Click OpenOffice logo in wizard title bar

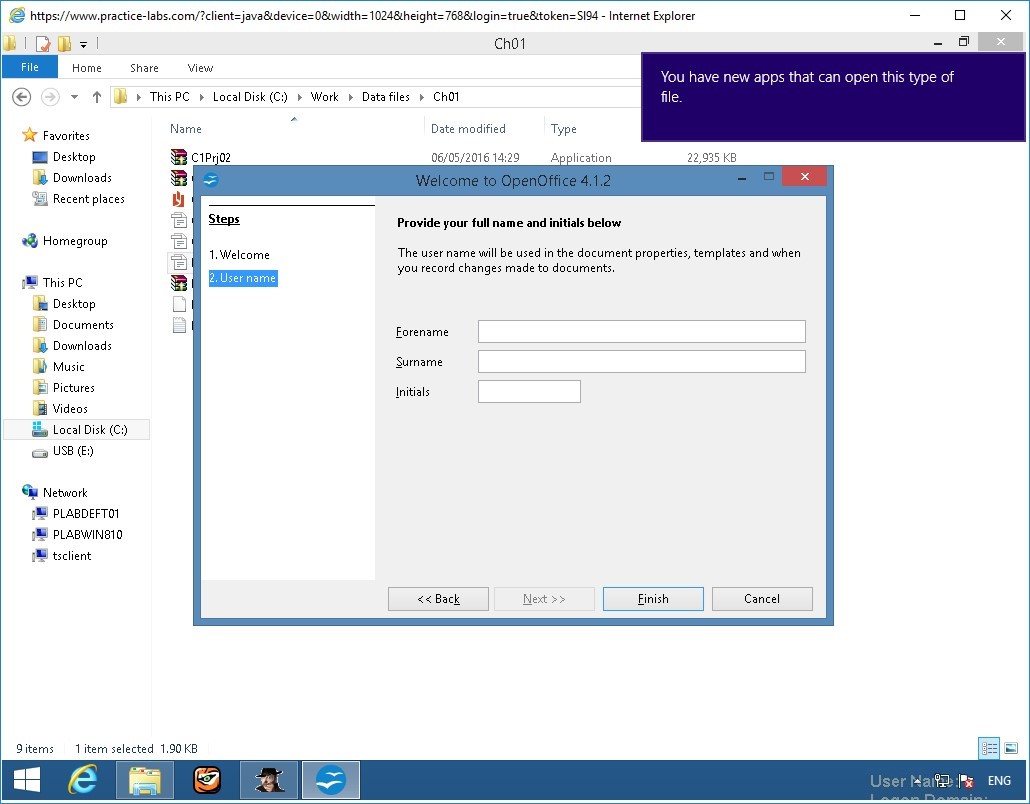pyautogui.click(x=211, y=180)
